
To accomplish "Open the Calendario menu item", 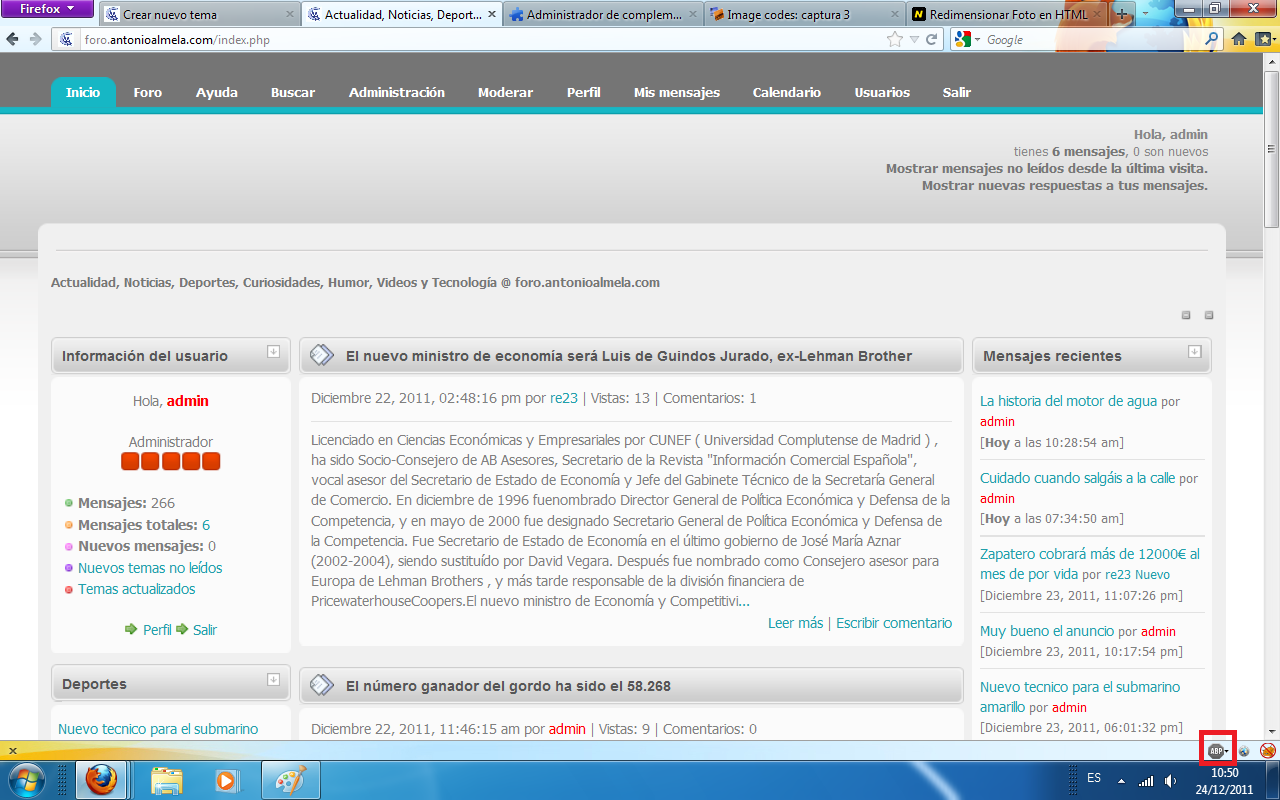I will click(x=787, y=92).
